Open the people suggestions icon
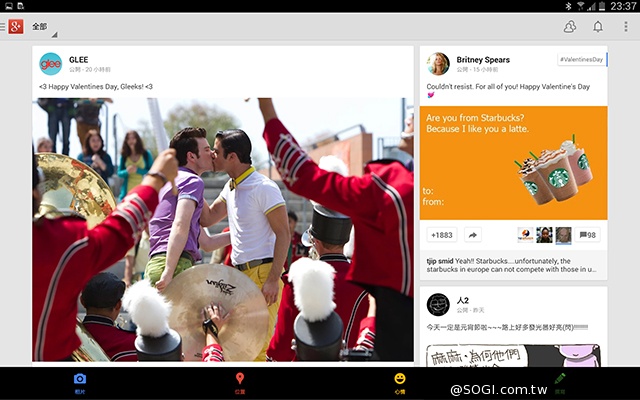Viewport: 640px width, 400px height. pos(570,27)
